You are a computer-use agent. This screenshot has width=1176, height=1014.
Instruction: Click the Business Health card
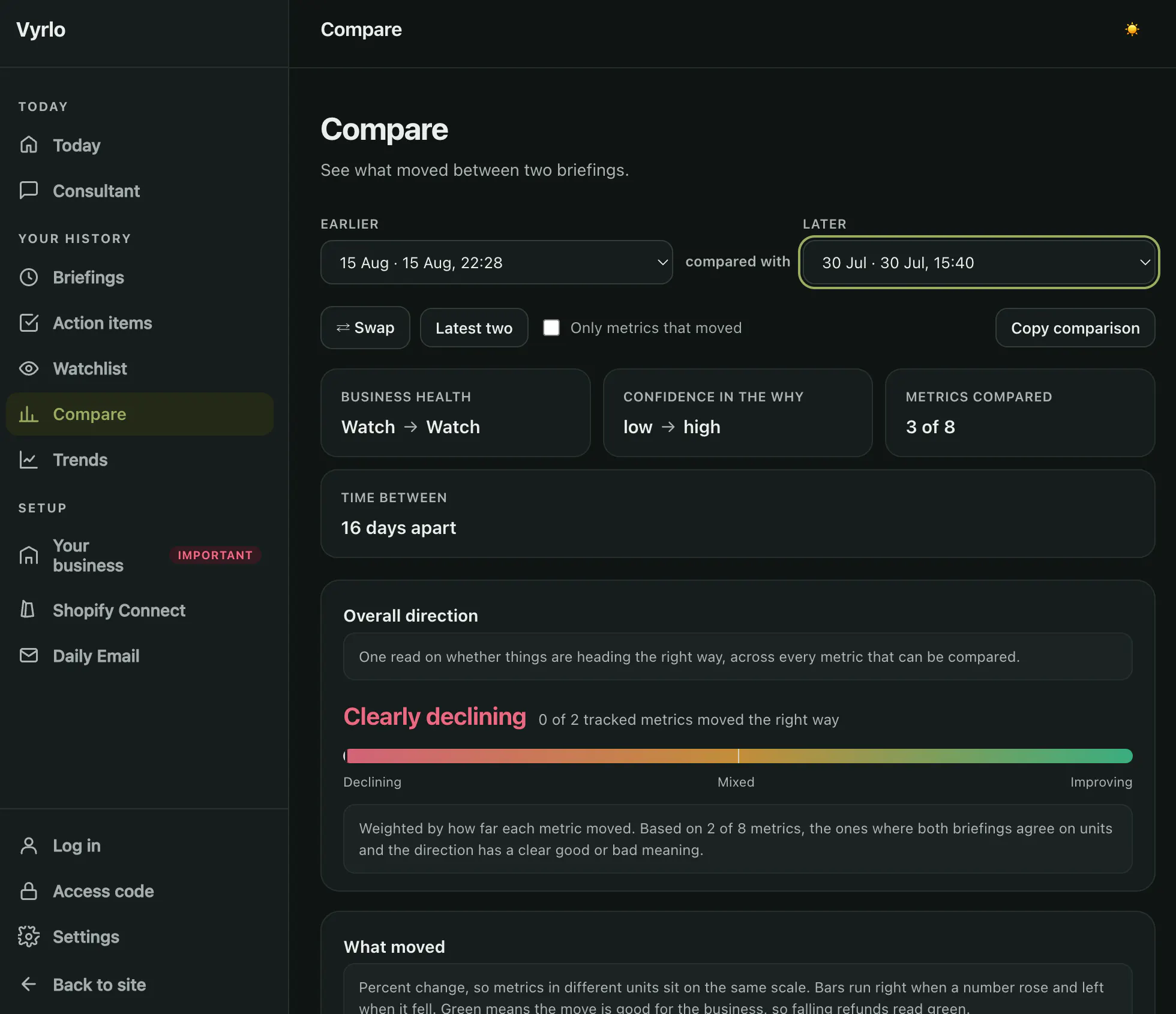click(x=455, y=413)
